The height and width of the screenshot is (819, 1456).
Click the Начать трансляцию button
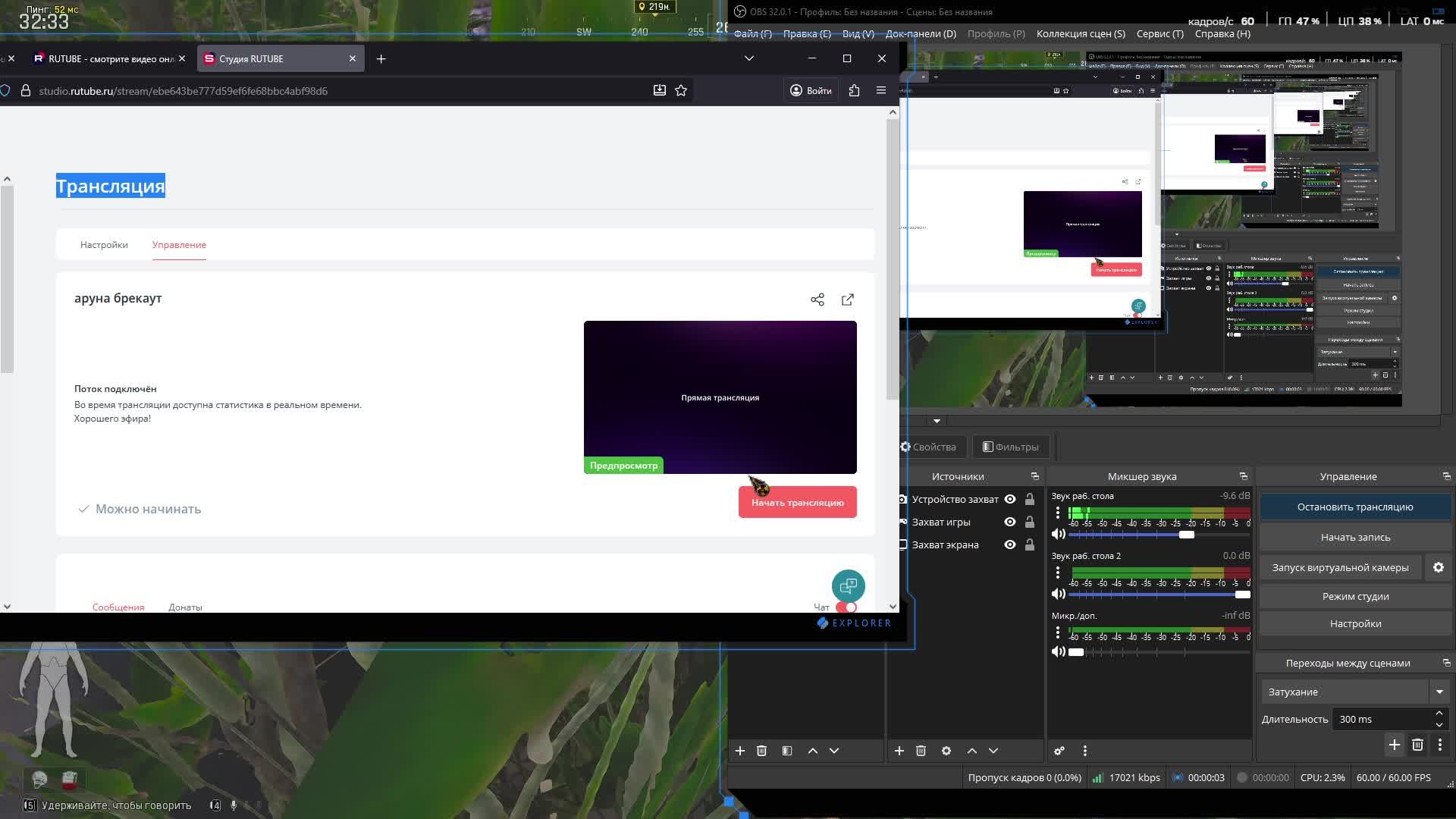pos(797,503)
